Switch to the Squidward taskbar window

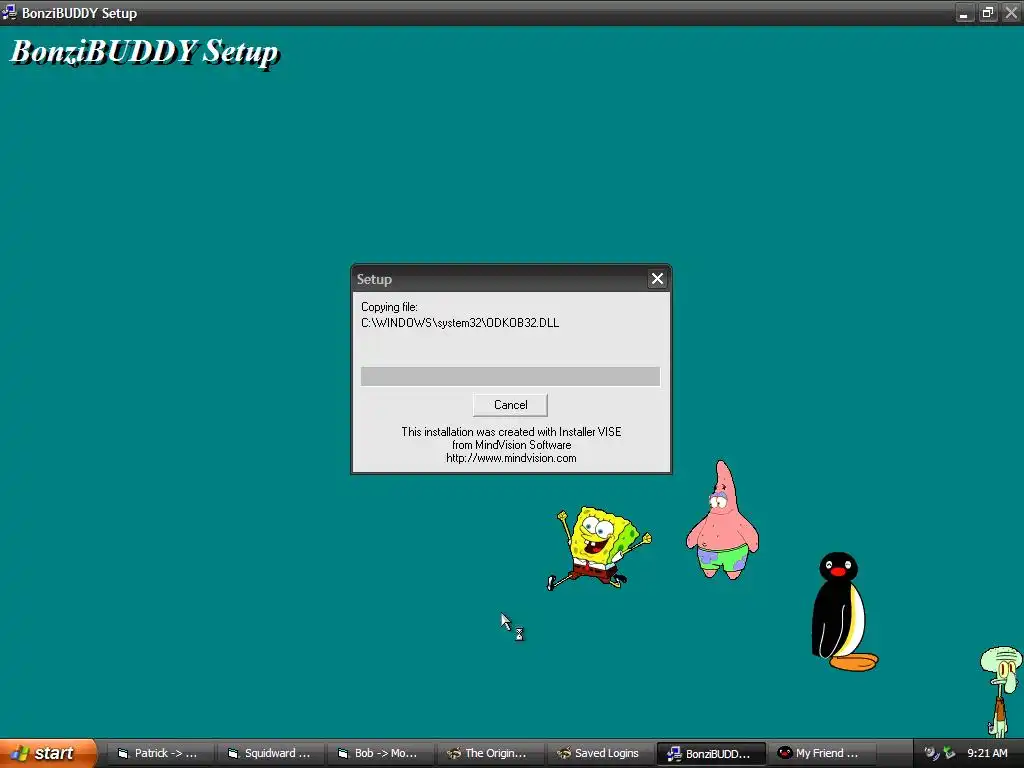coord(269,753)
